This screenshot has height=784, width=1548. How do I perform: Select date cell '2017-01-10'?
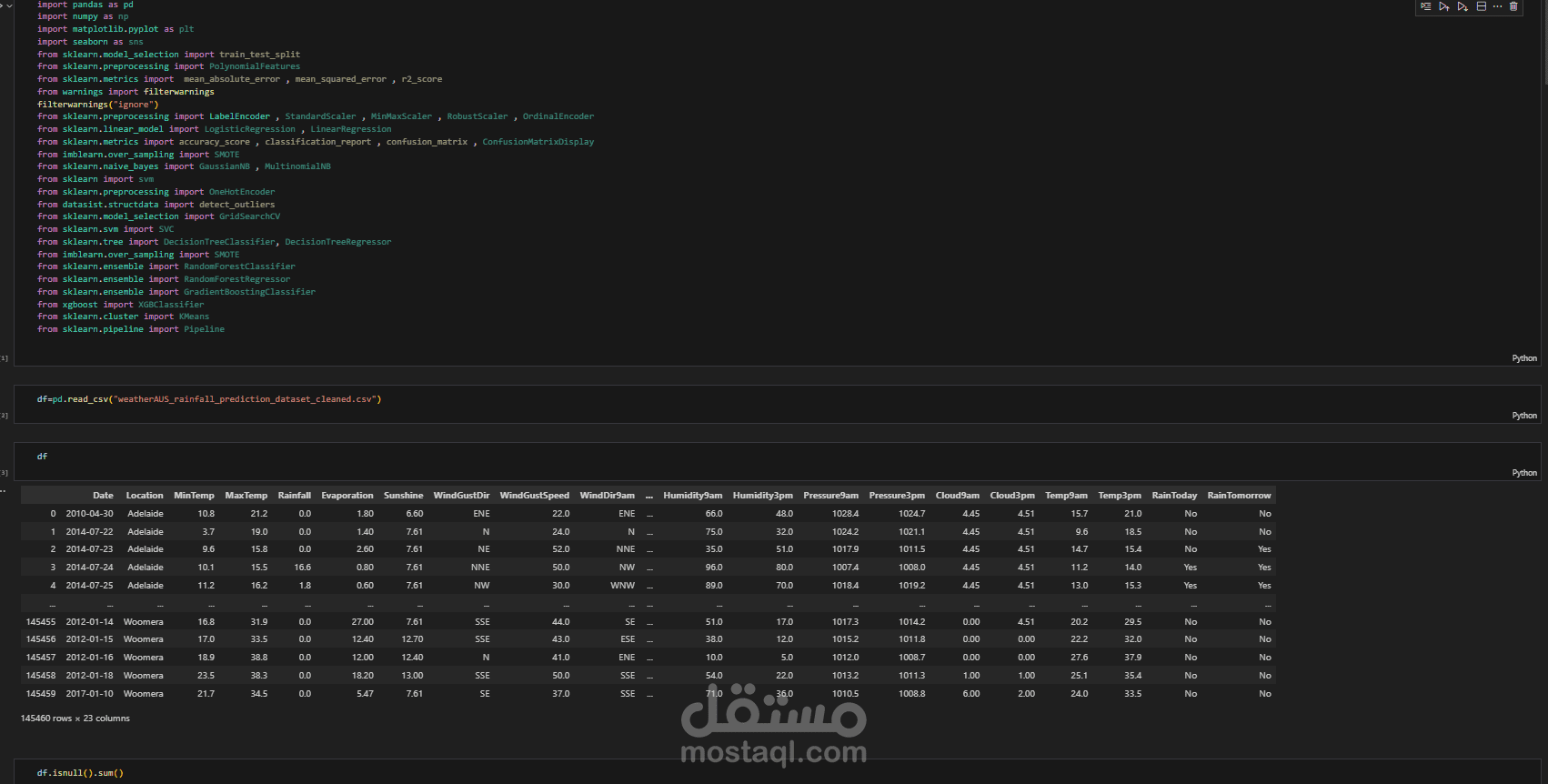pyautogui.click(x=89, y=694)
